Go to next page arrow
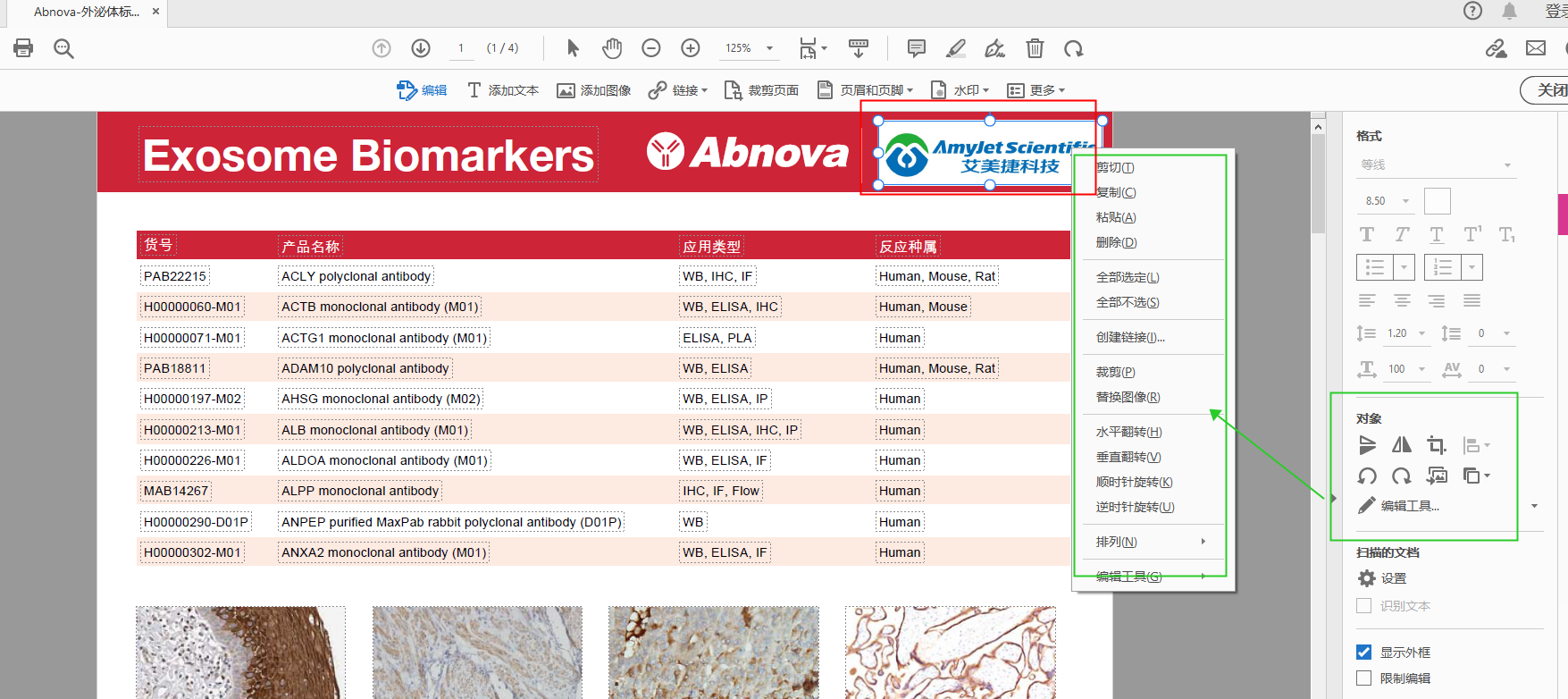Image resolution: width=1568 pixels, height=699 pixels. click(421, 48)
